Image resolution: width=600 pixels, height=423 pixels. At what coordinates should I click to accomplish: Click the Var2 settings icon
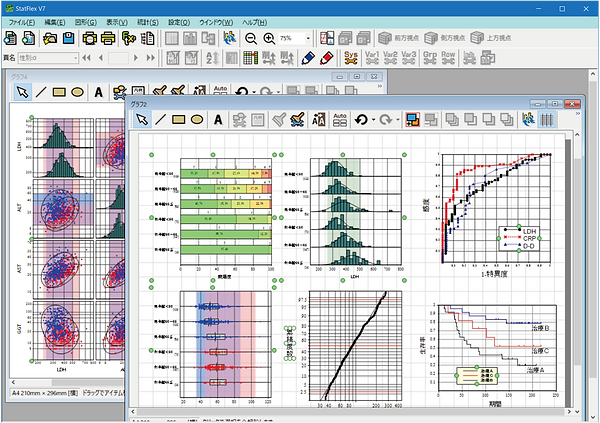[x=390, y=58]
